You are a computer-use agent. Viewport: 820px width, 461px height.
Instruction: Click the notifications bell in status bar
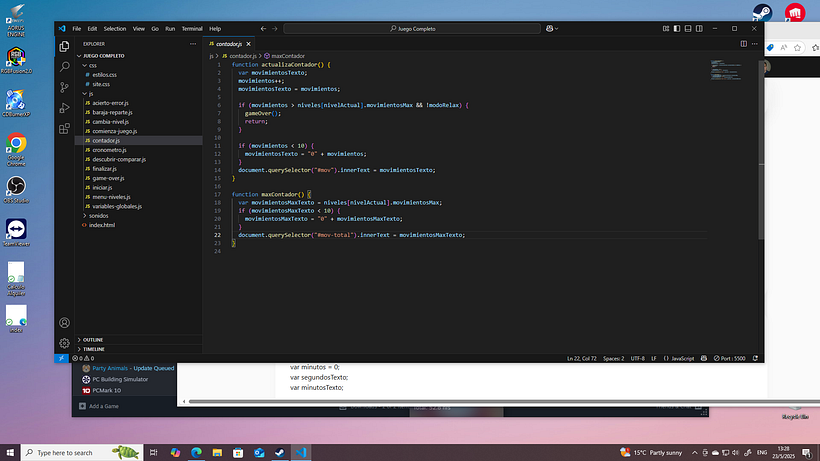click(755, 359)
